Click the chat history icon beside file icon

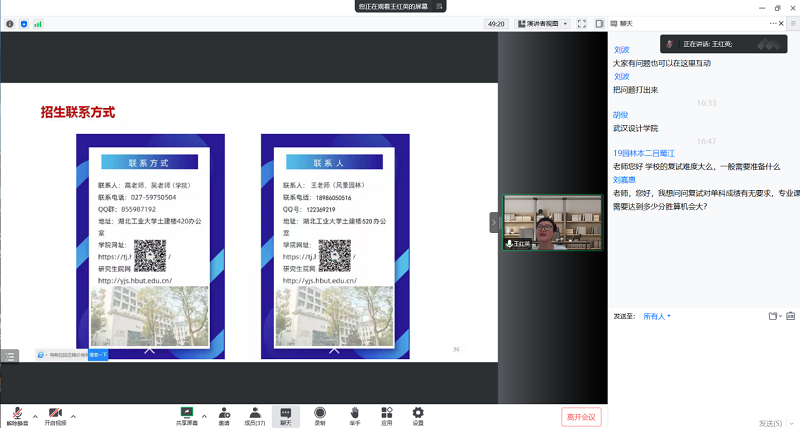pyautogui.click(x=790, y=316)
